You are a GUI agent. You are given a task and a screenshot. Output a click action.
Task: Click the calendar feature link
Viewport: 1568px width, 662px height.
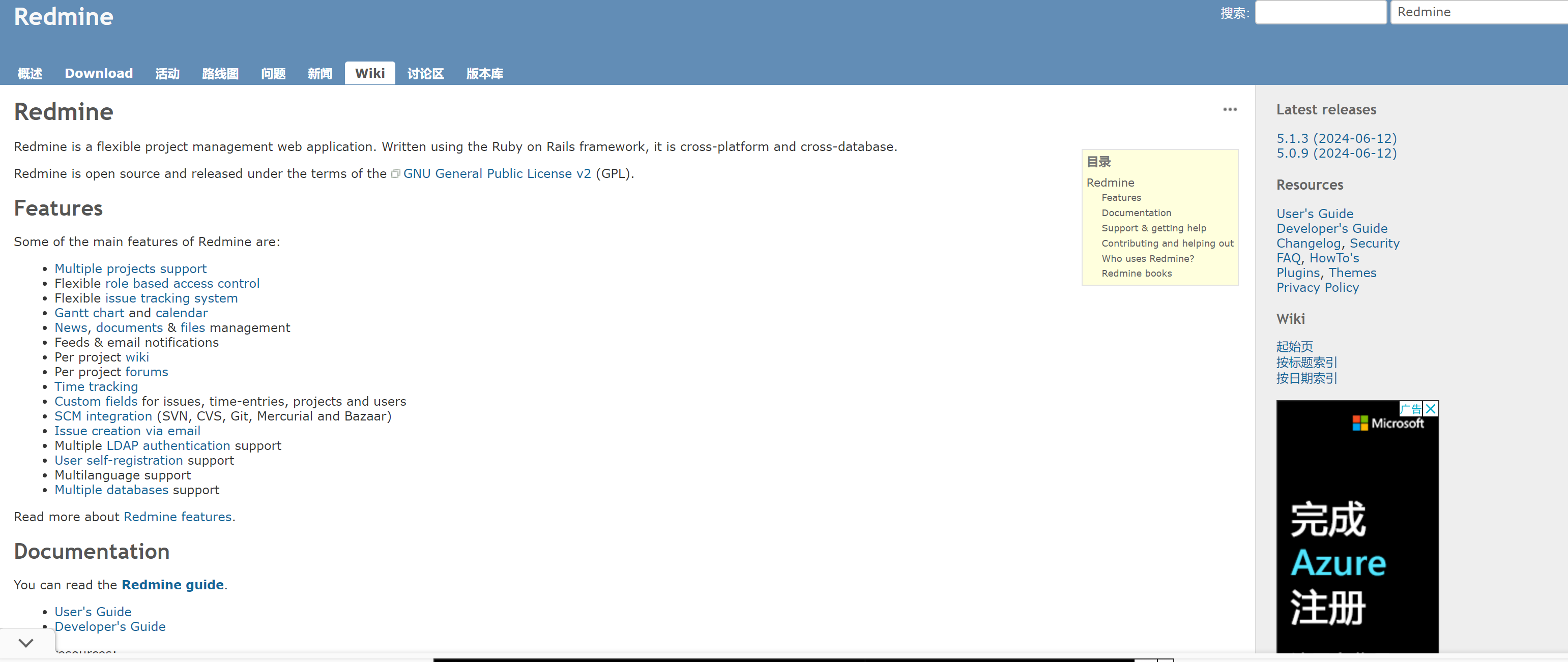[x=182, y=312]
